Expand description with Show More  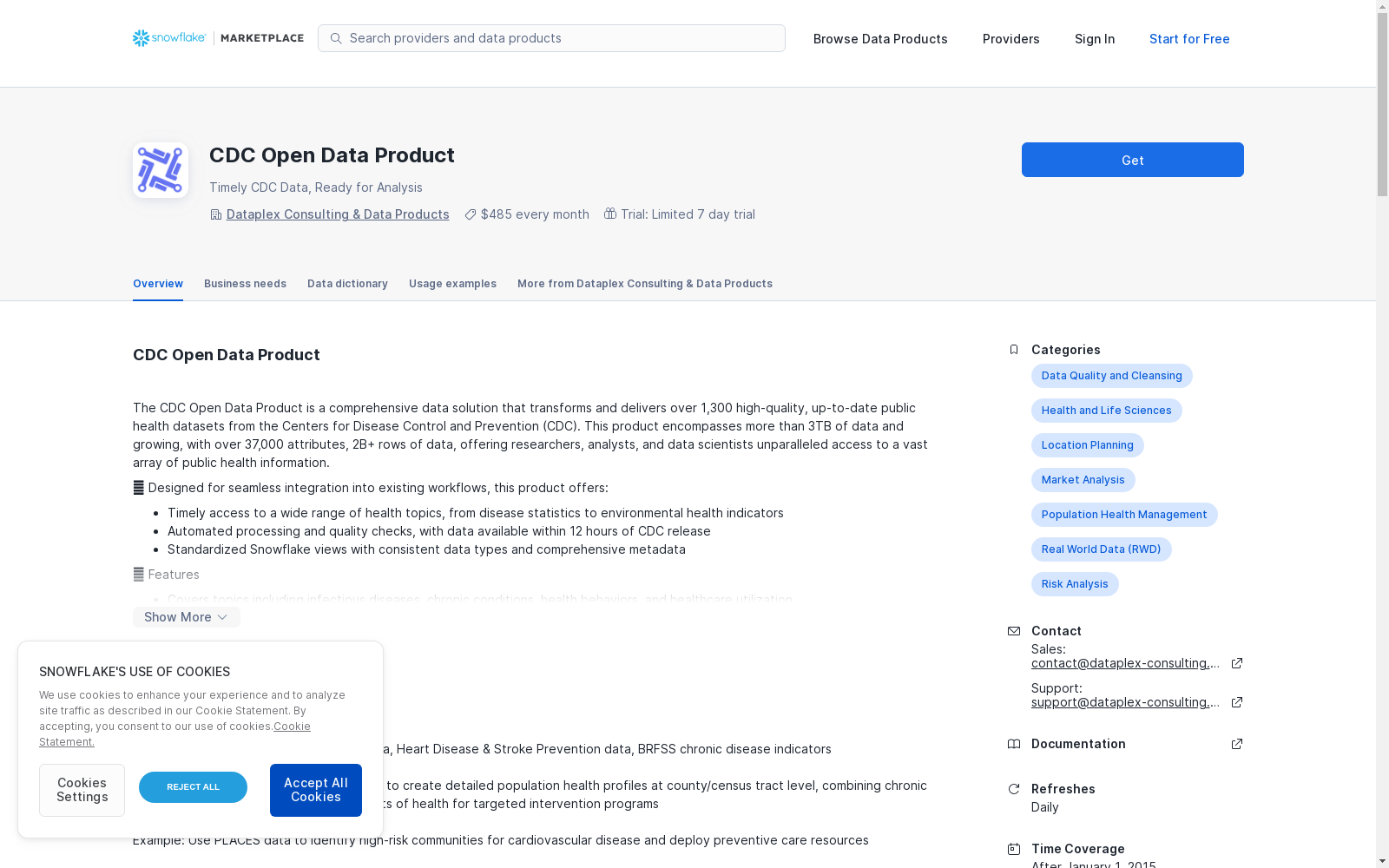click(x=187, y=617)
